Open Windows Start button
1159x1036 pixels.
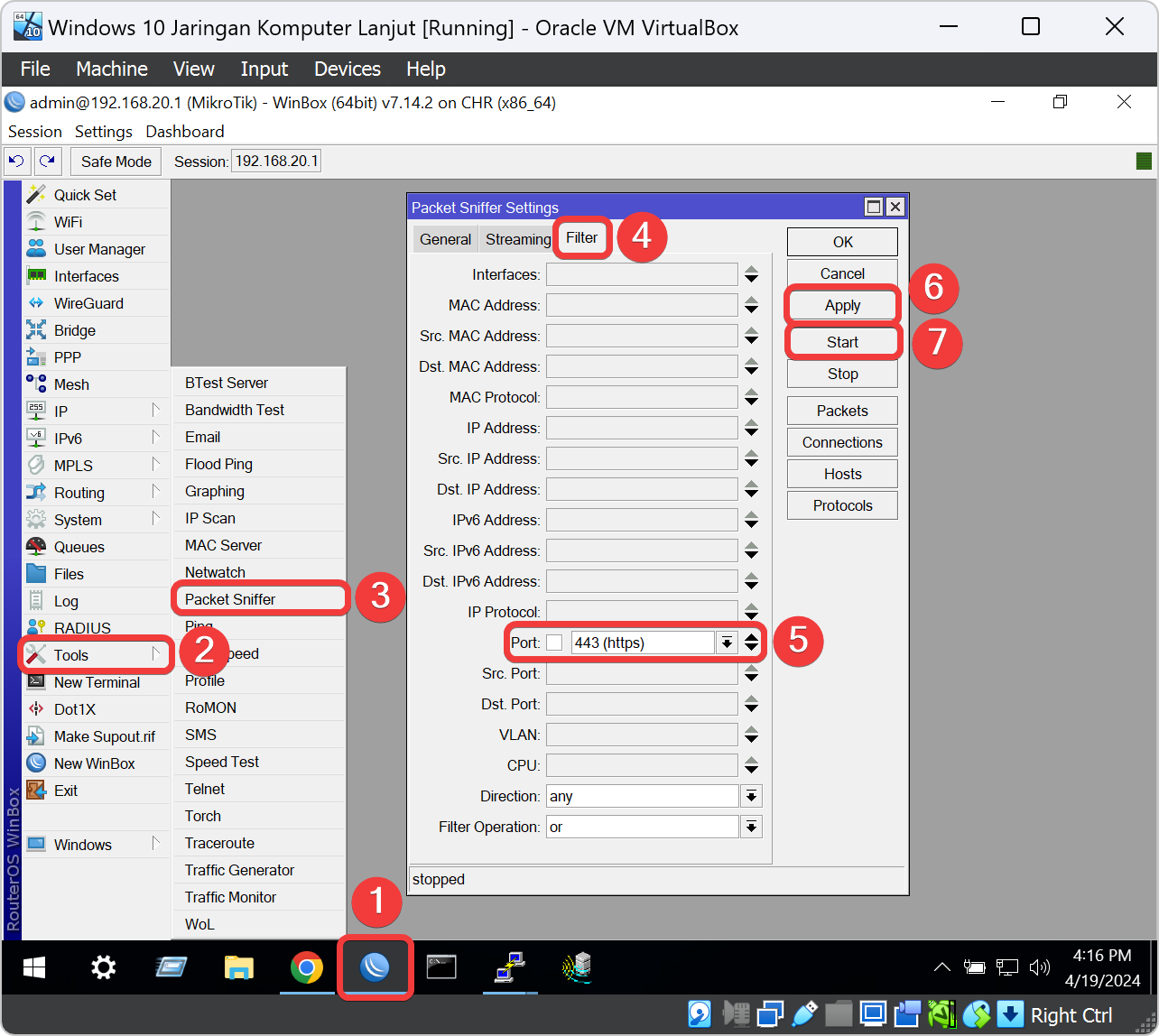pos(34,968)
